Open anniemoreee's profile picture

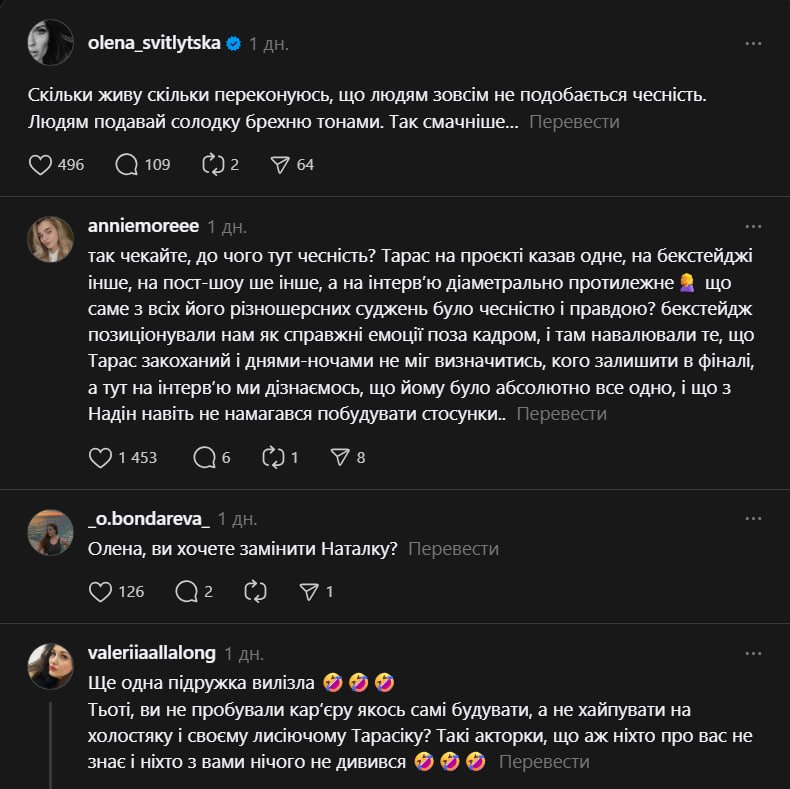tap(51, 239)
